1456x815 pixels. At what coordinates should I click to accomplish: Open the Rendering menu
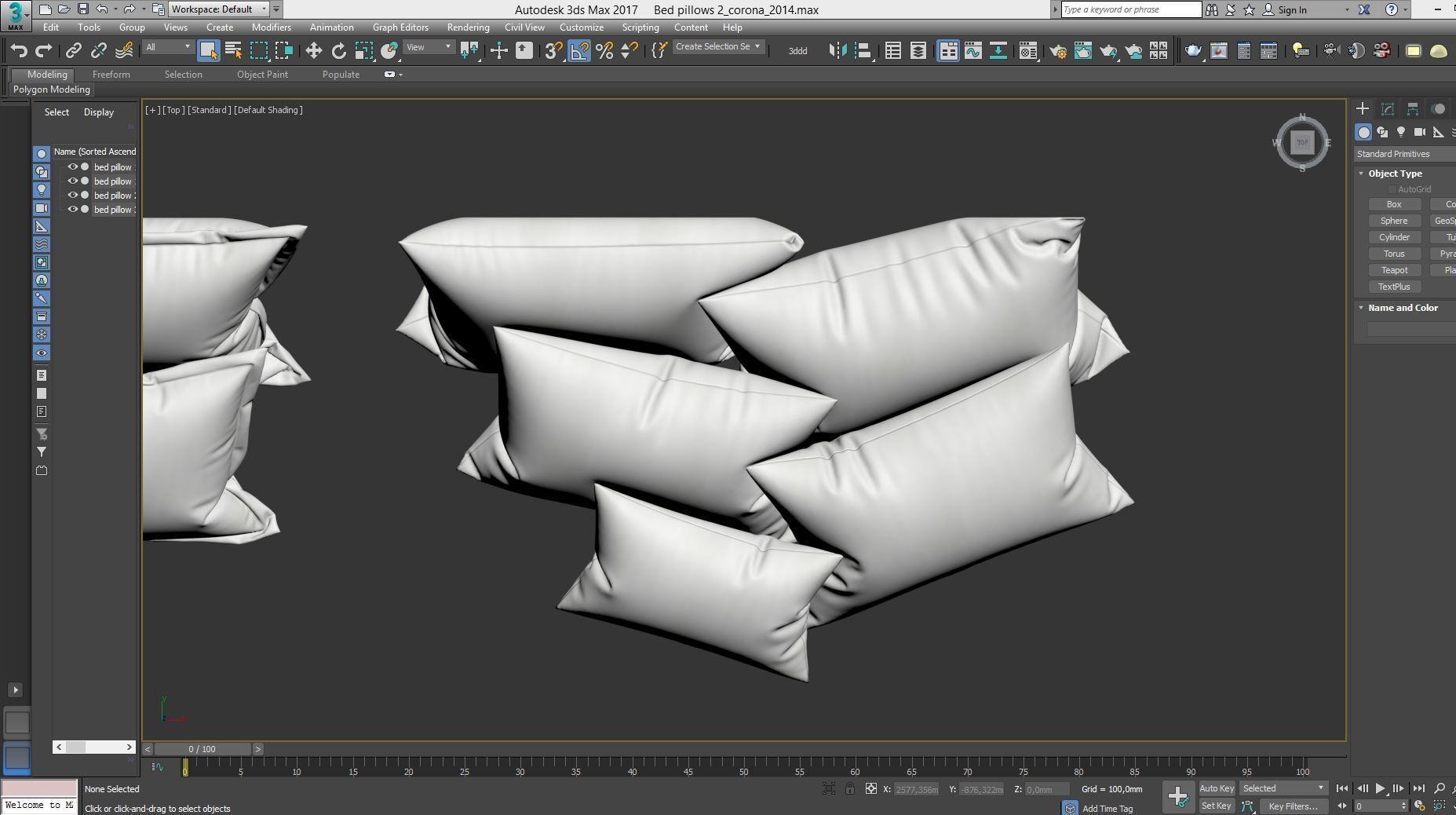click(x=468, y=27)
